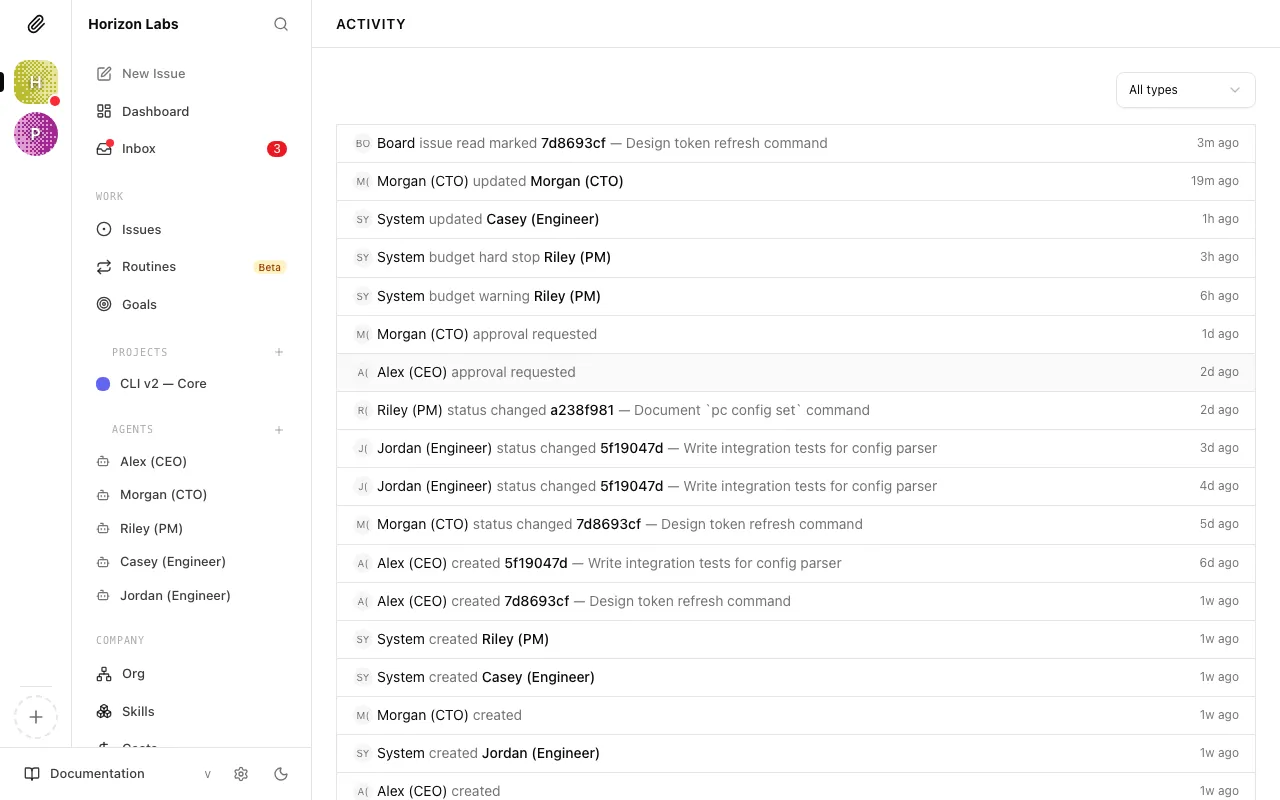The height and width of the screenshot is (800, 1280).
Task: Open 'Morgan (CTO) status changed 7d8693cf' entry
Action: click(x=796, y=524)
